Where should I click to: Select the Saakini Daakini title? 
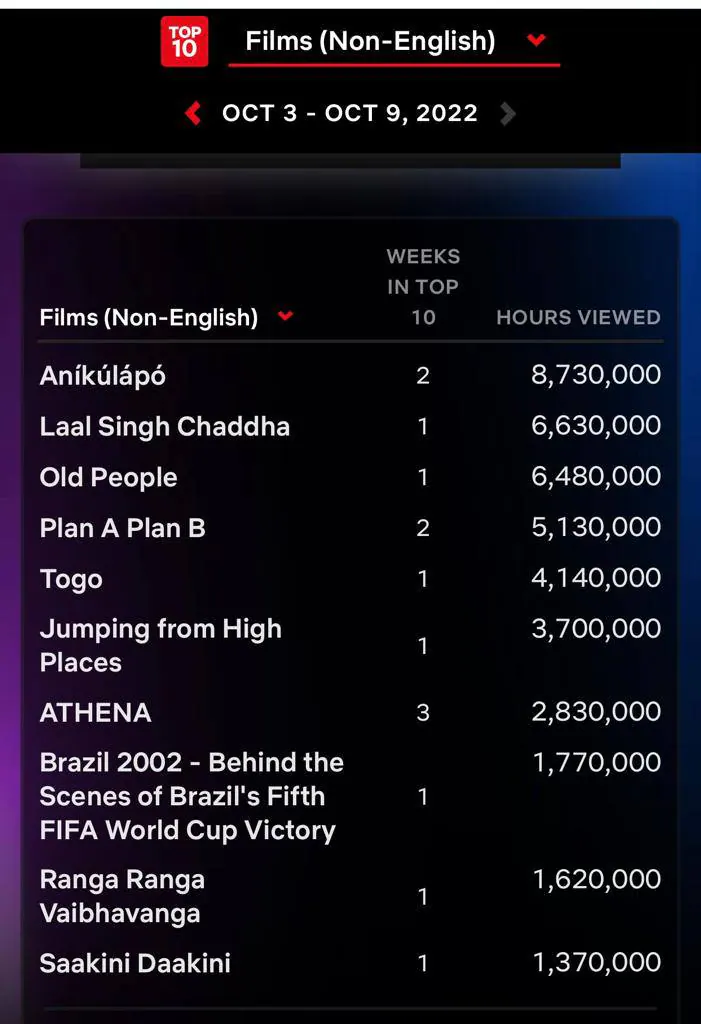(135, 963)
